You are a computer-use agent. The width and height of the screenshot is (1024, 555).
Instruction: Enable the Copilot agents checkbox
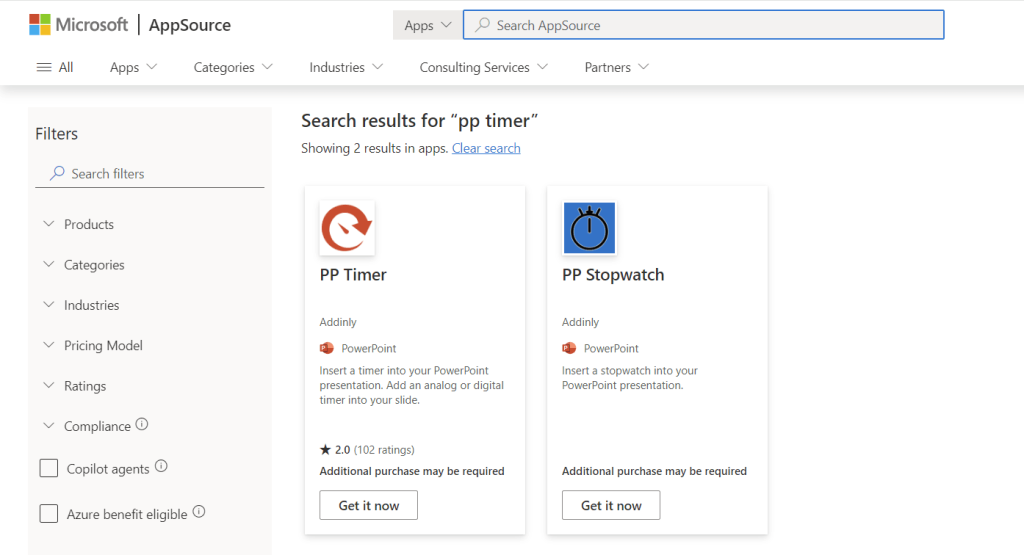click(48, 468)
